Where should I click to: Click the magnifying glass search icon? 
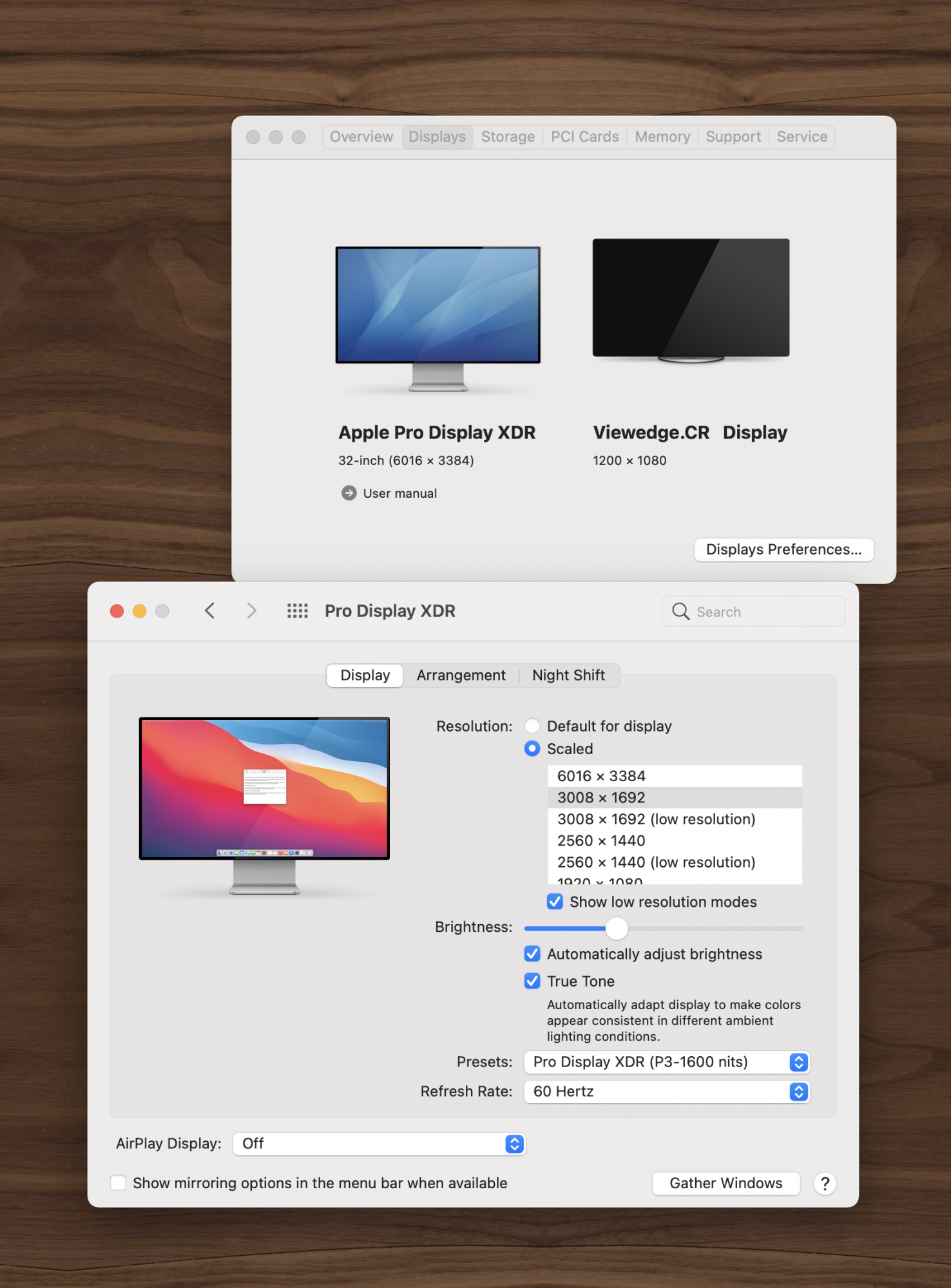click(x=680, y=611)
